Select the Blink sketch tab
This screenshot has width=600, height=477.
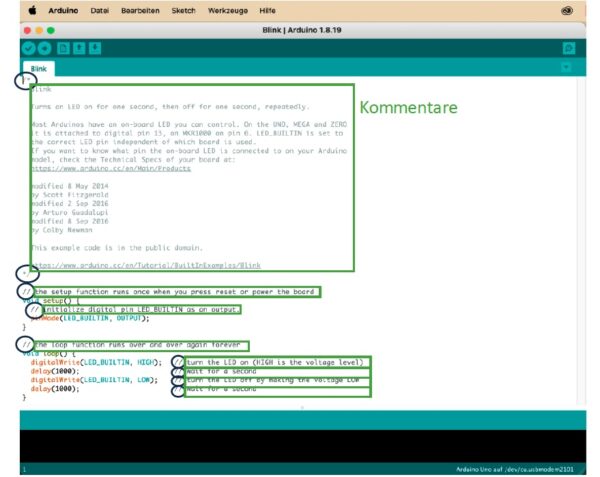[x=38, y=68]
